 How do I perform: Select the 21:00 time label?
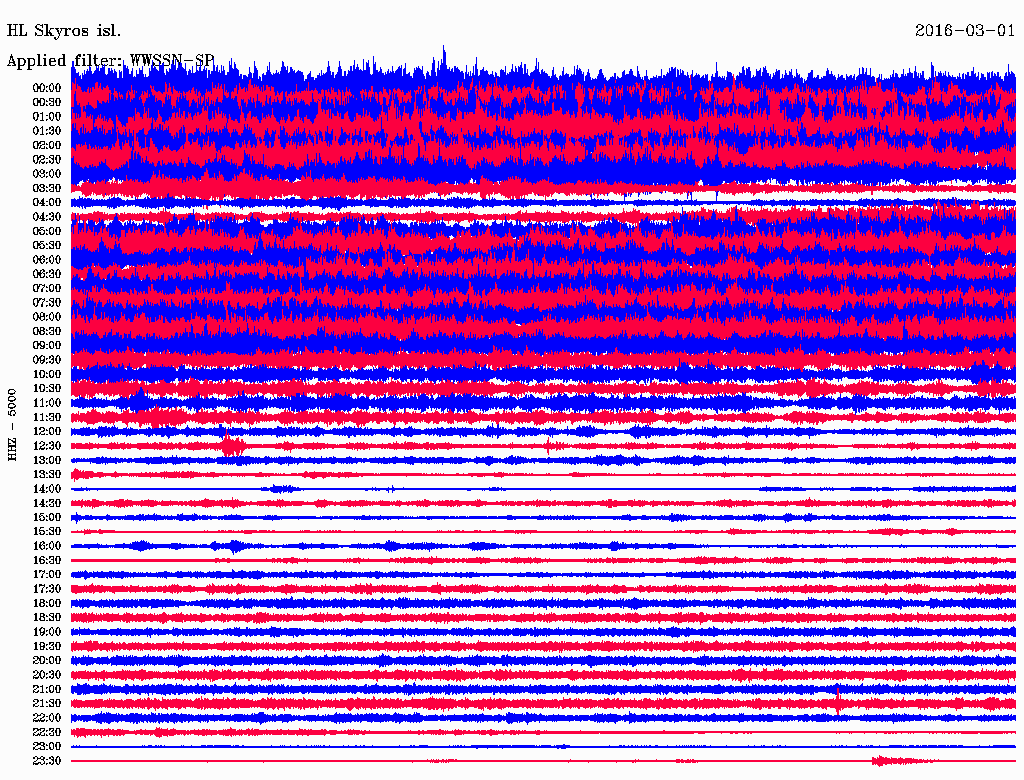coord(47,690)
